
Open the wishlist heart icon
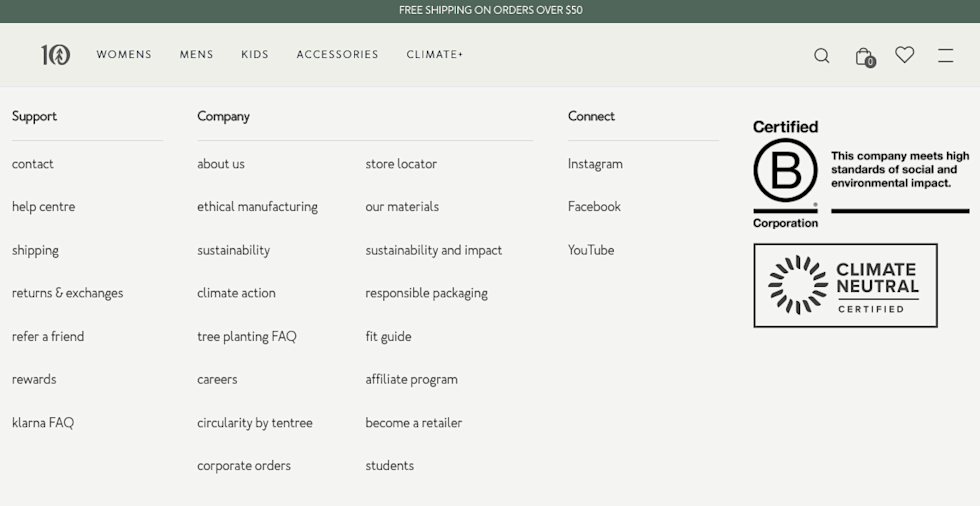click(x=904, y=55)
